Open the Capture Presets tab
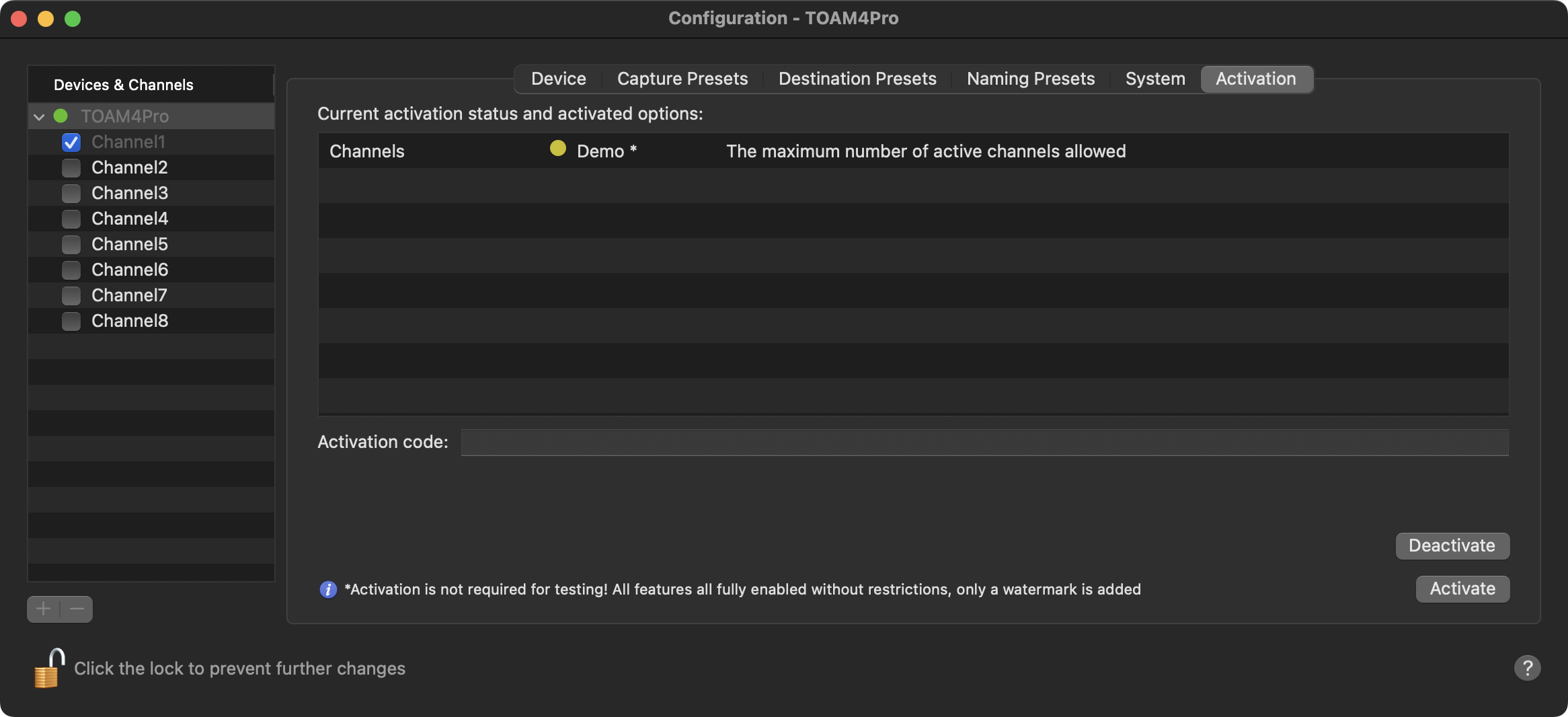This screenshot has height=717, width=1568. (682, 79)
